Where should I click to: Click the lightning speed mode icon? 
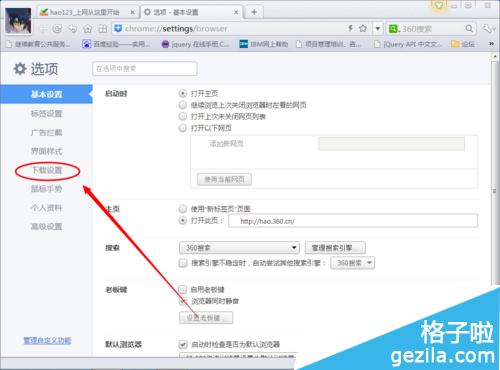(350, 29)
